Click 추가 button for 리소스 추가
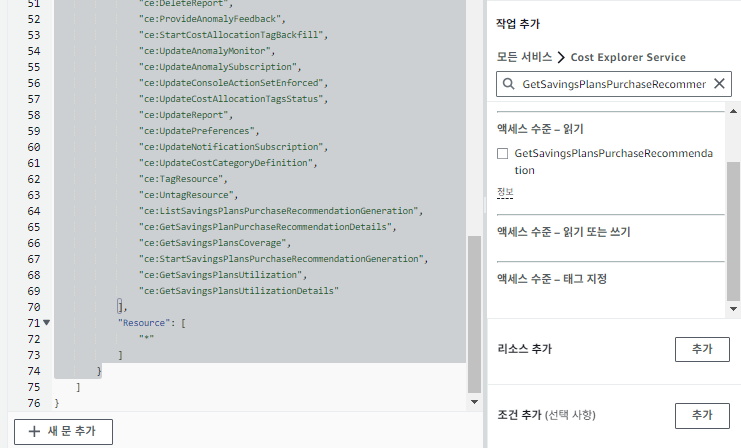This screenshot has width=741, height=448. click(x=702, y=349)
